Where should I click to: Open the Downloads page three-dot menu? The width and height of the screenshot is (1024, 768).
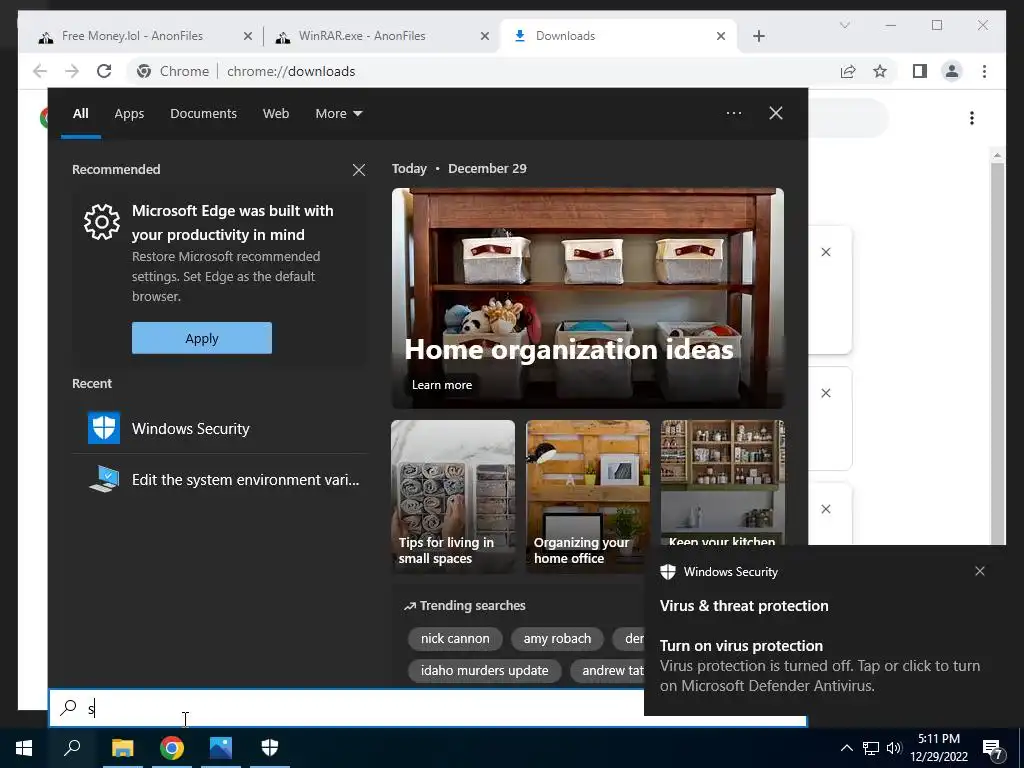972,118
